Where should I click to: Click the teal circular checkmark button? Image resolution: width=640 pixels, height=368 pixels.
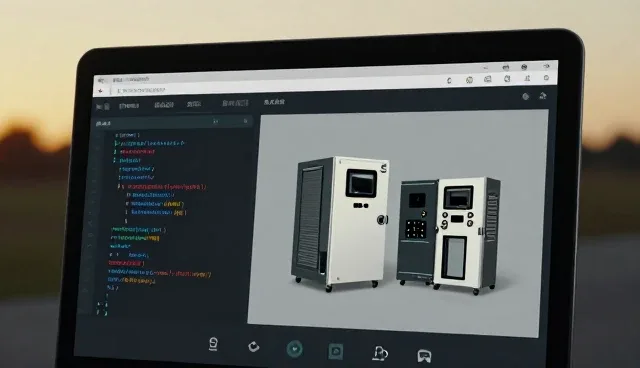295,349
